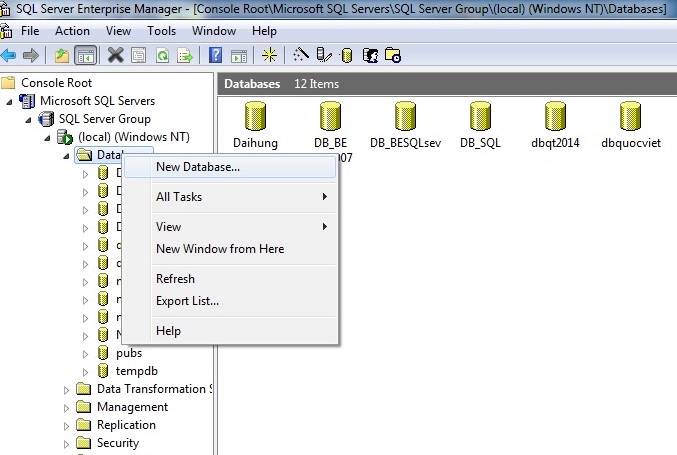Click the pubs database cylinder icon in the tree
Image resolution: width=677 pixels, height=455 pixels.
pyautogui.click(x=103, y=353)
